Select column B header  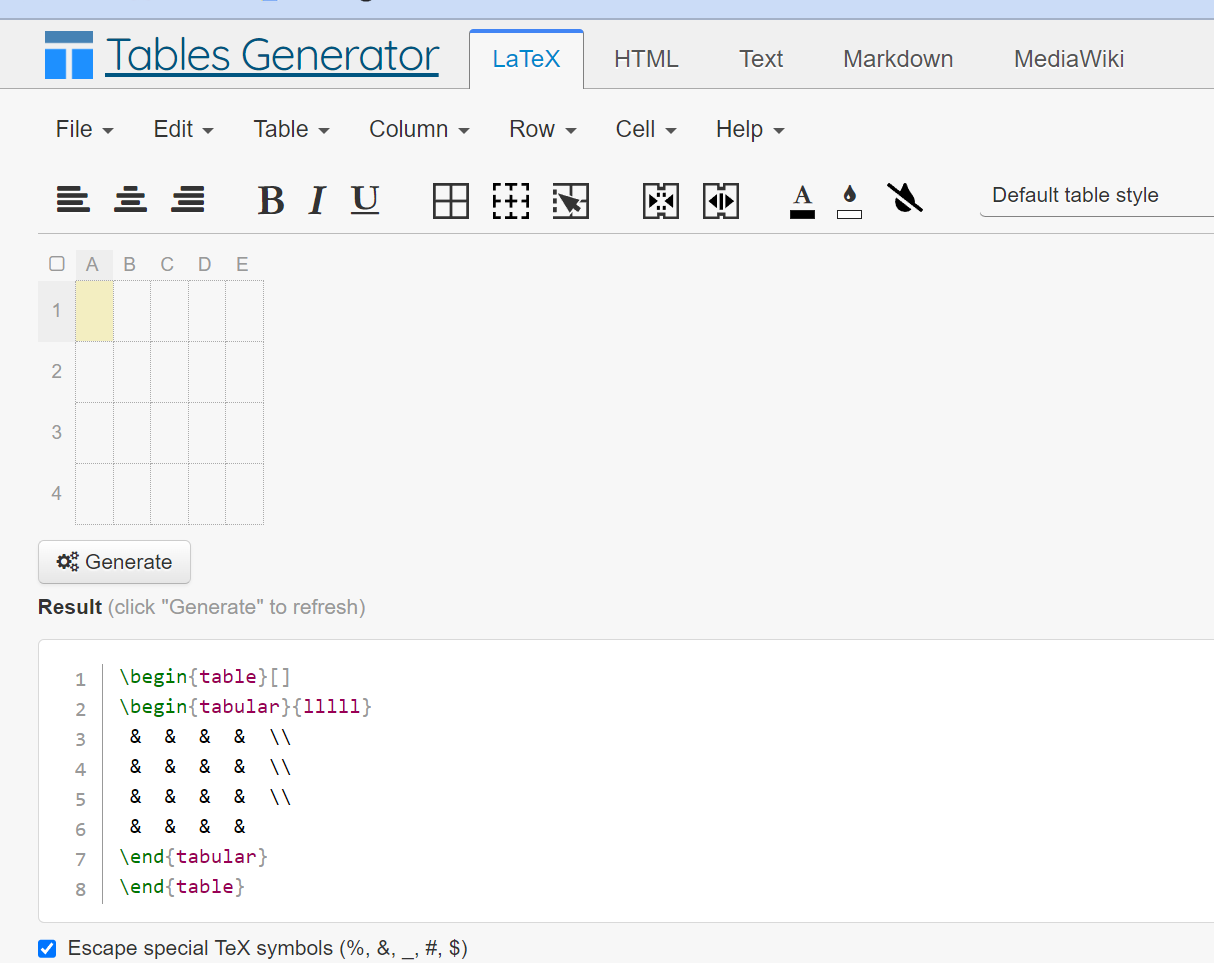tap(130, 265)
